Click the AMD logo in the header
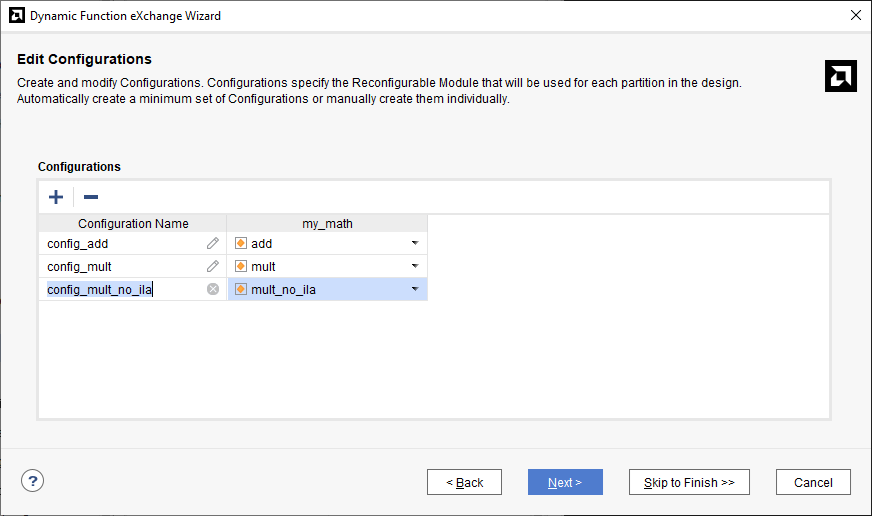The image size is (872, 516). pos(840,76)
